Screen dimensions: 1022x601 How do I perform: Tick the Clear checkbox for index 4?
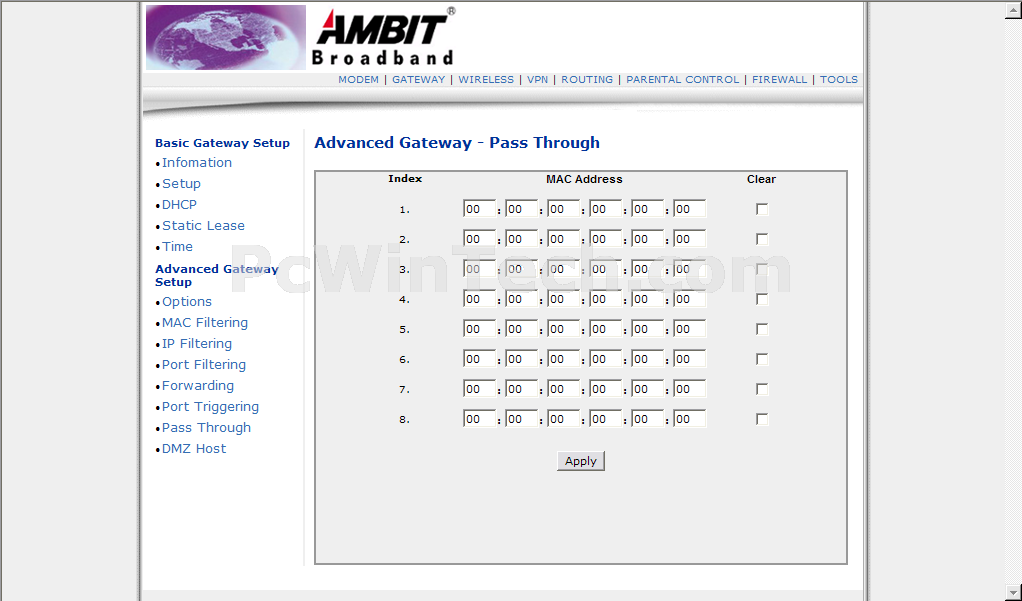click(762, 299)
